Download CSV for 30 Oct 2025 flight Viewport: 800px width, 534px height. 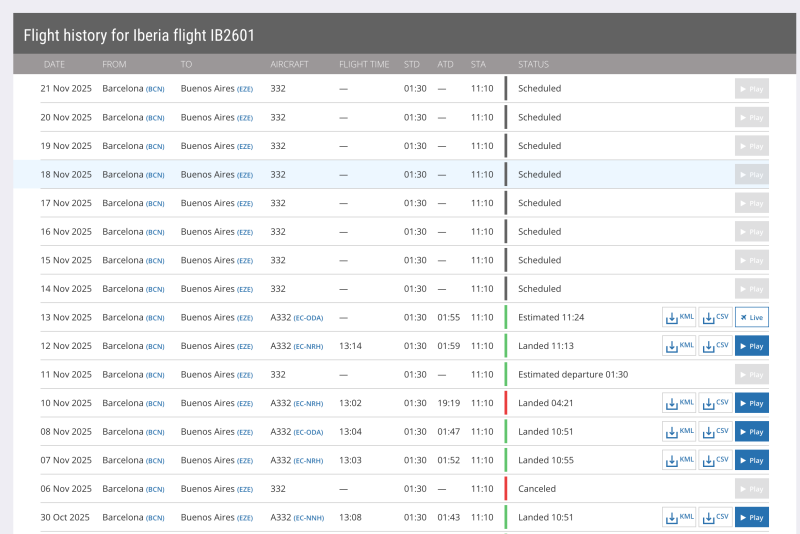pos(714,517)
